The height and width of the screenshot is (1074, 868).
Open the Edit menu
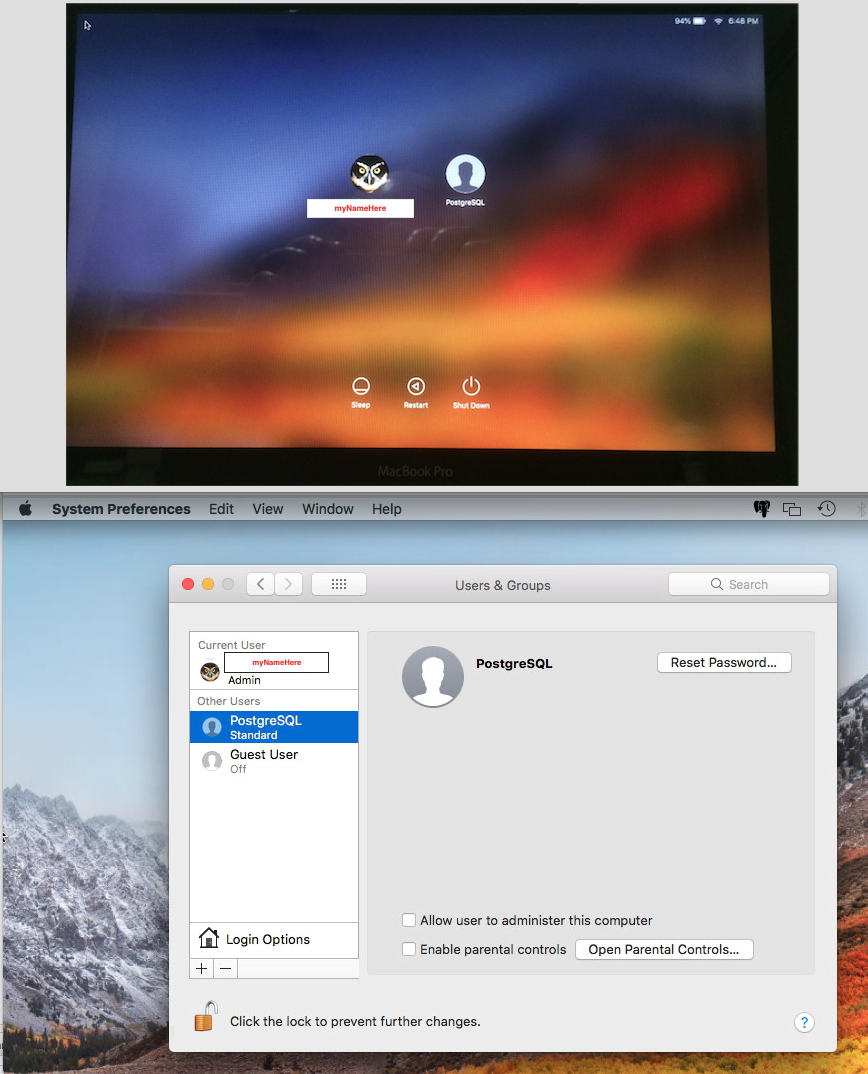(x=221, y=509)
